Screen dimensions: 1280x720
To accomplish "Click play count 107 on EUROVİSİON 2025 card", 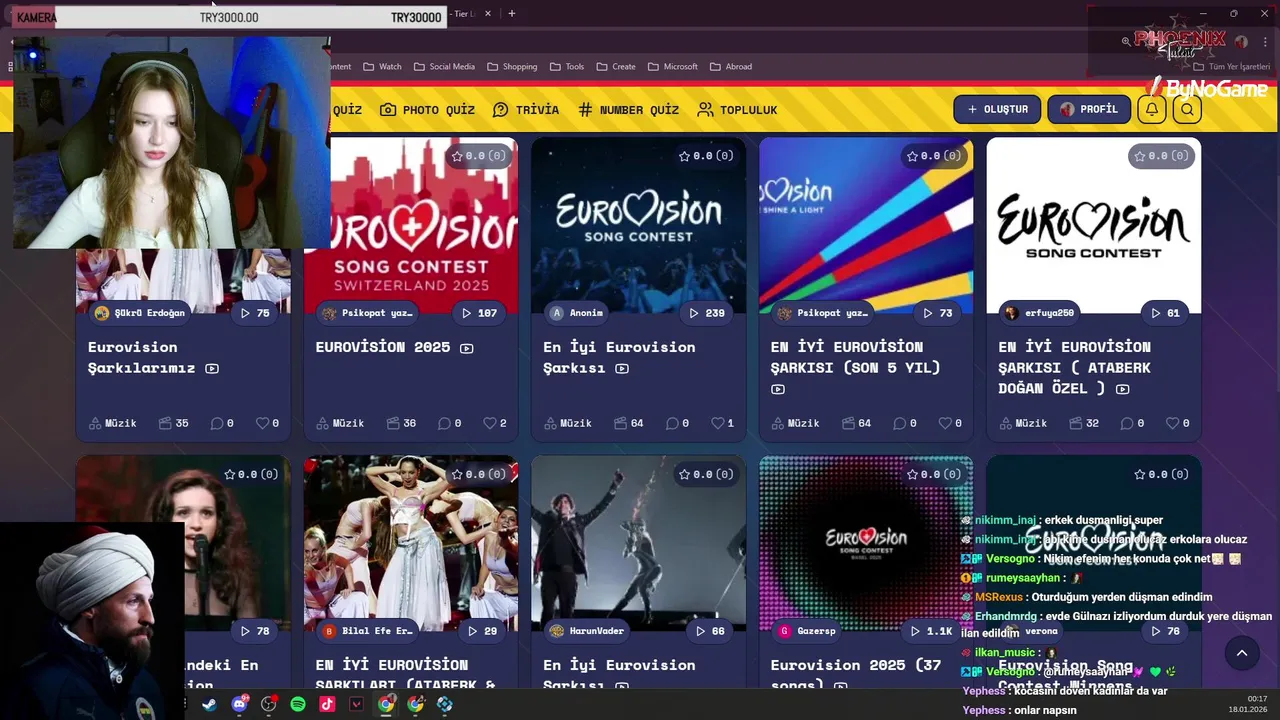I will click(x=479, y=313).
